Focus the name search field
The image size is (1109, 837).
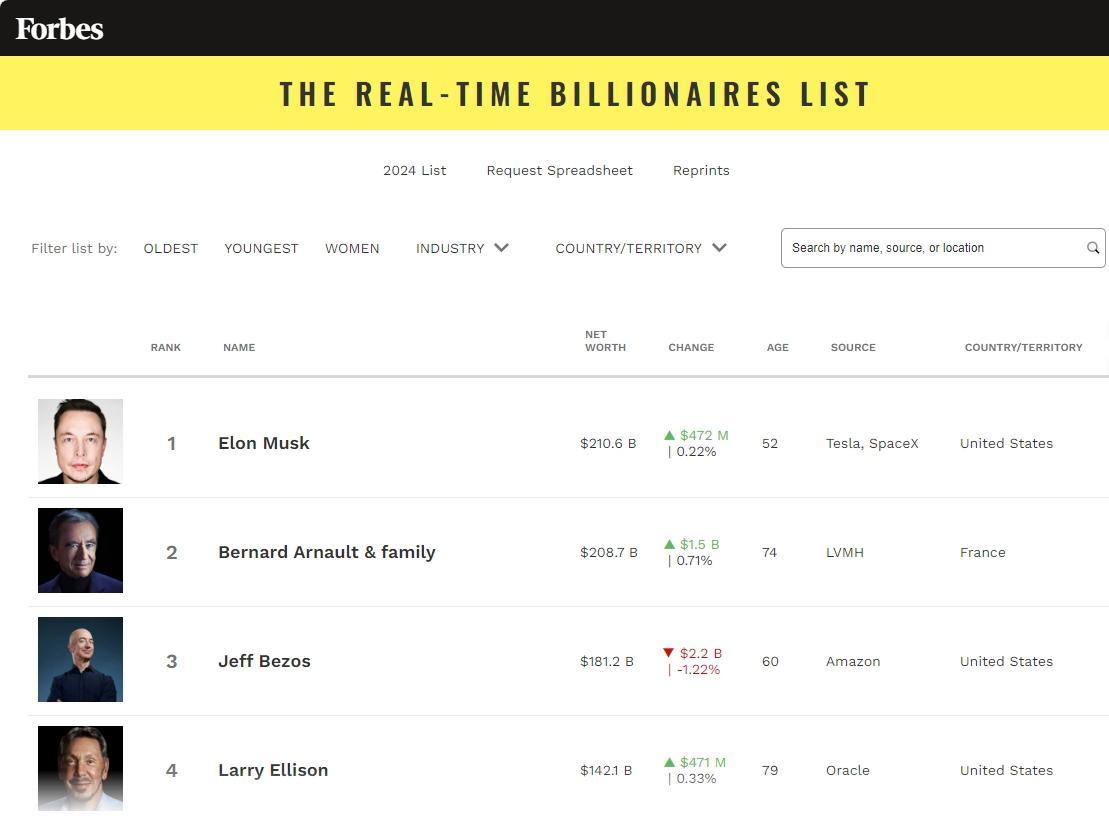tap(930, 248)
